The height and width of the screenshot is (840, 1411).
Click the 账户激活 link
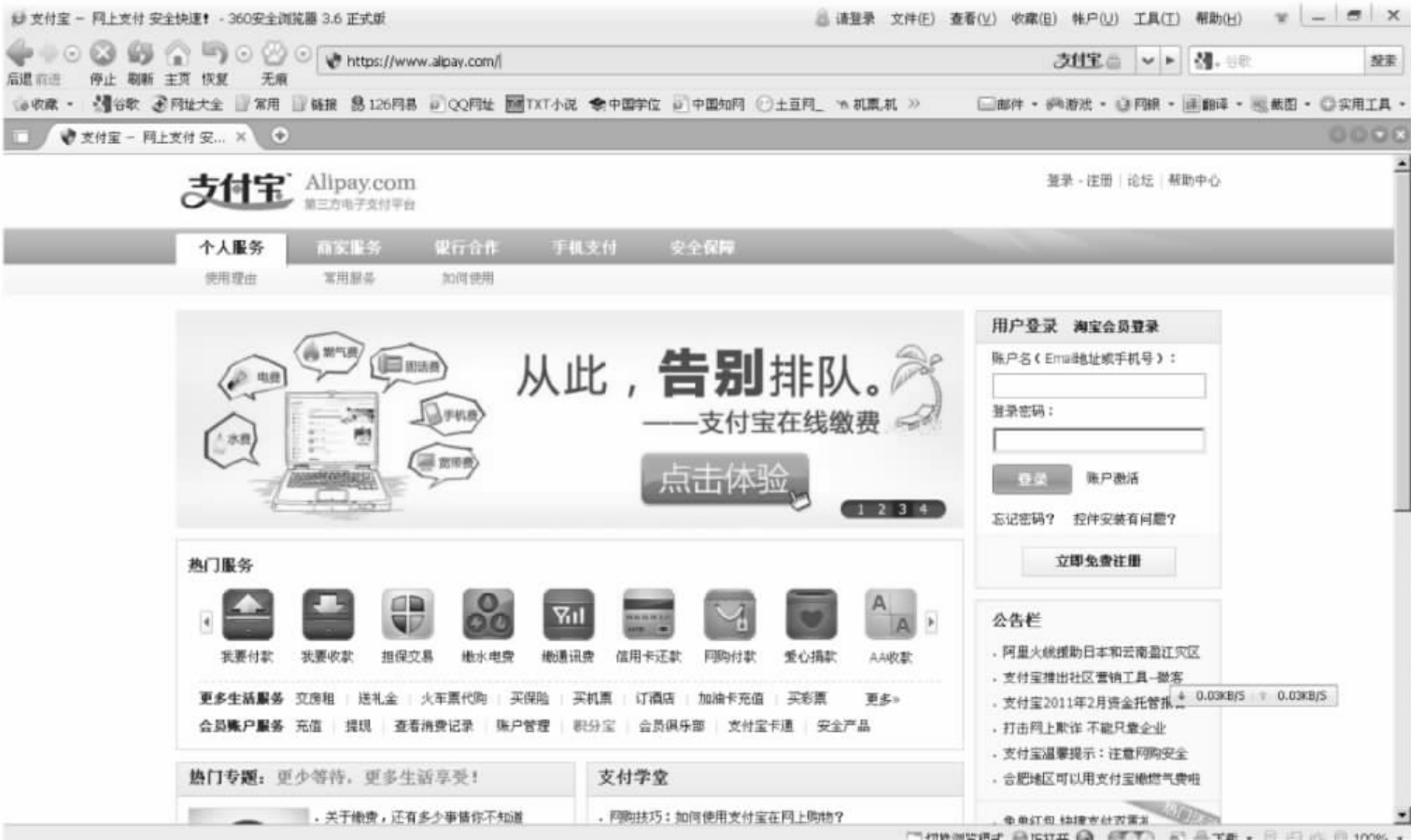(1112, 478)
